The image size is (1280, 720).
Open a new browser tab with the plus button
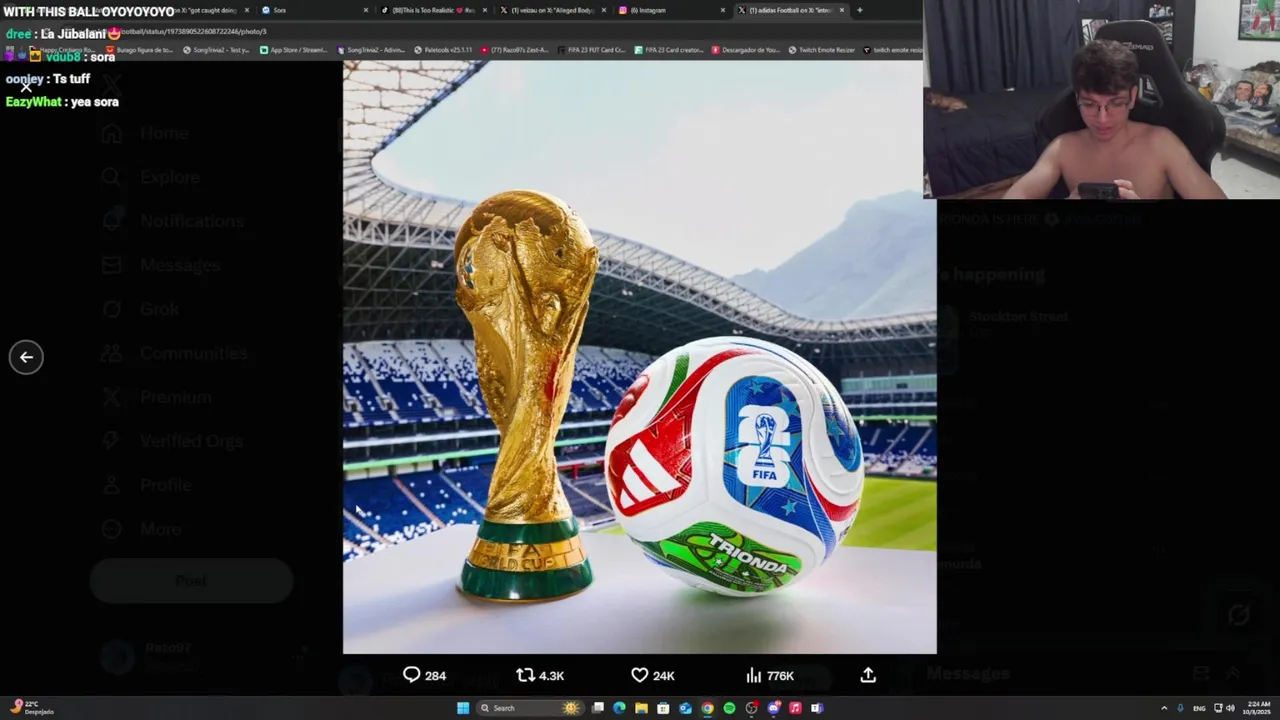coord(860,10)
